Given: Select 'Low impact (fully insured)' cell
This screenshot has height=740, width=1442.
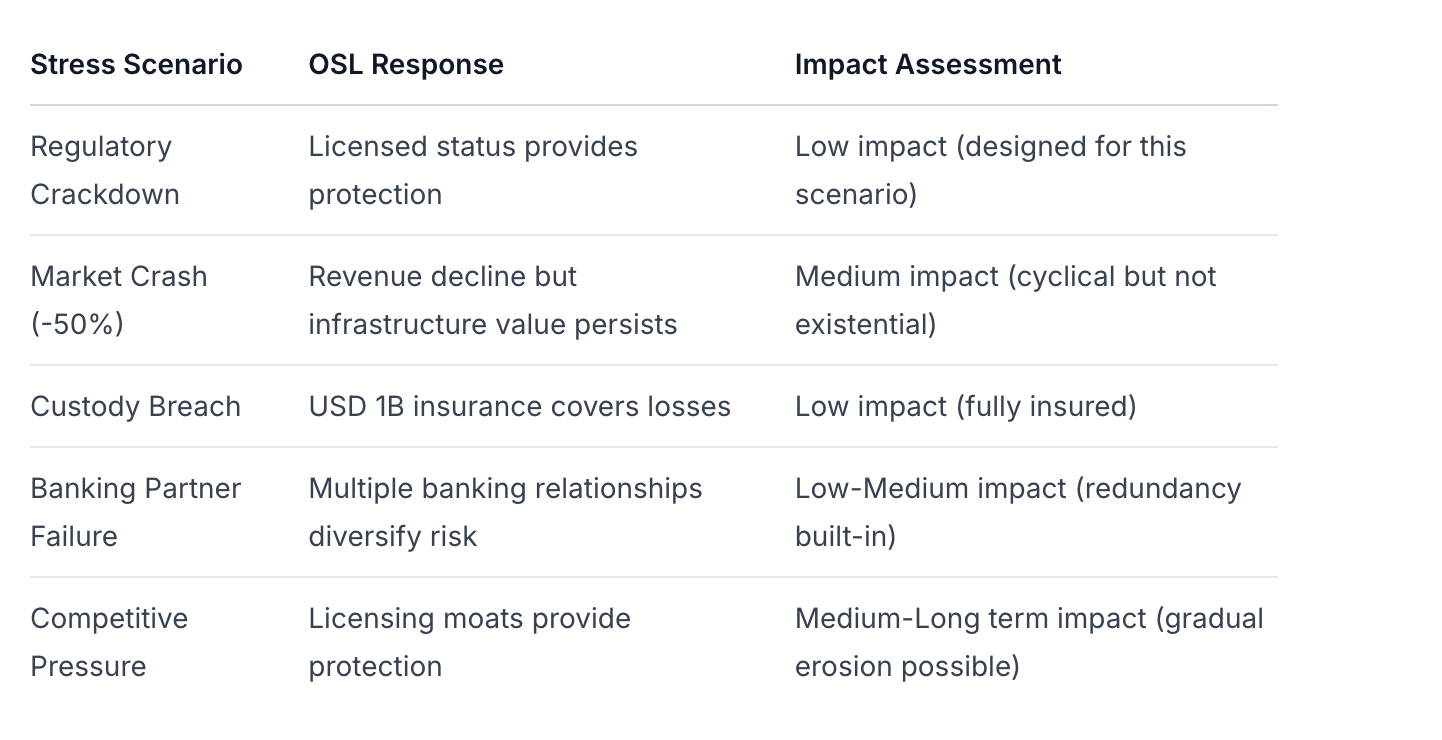Looking at the screenshot, I should click(x=966, y=407).
